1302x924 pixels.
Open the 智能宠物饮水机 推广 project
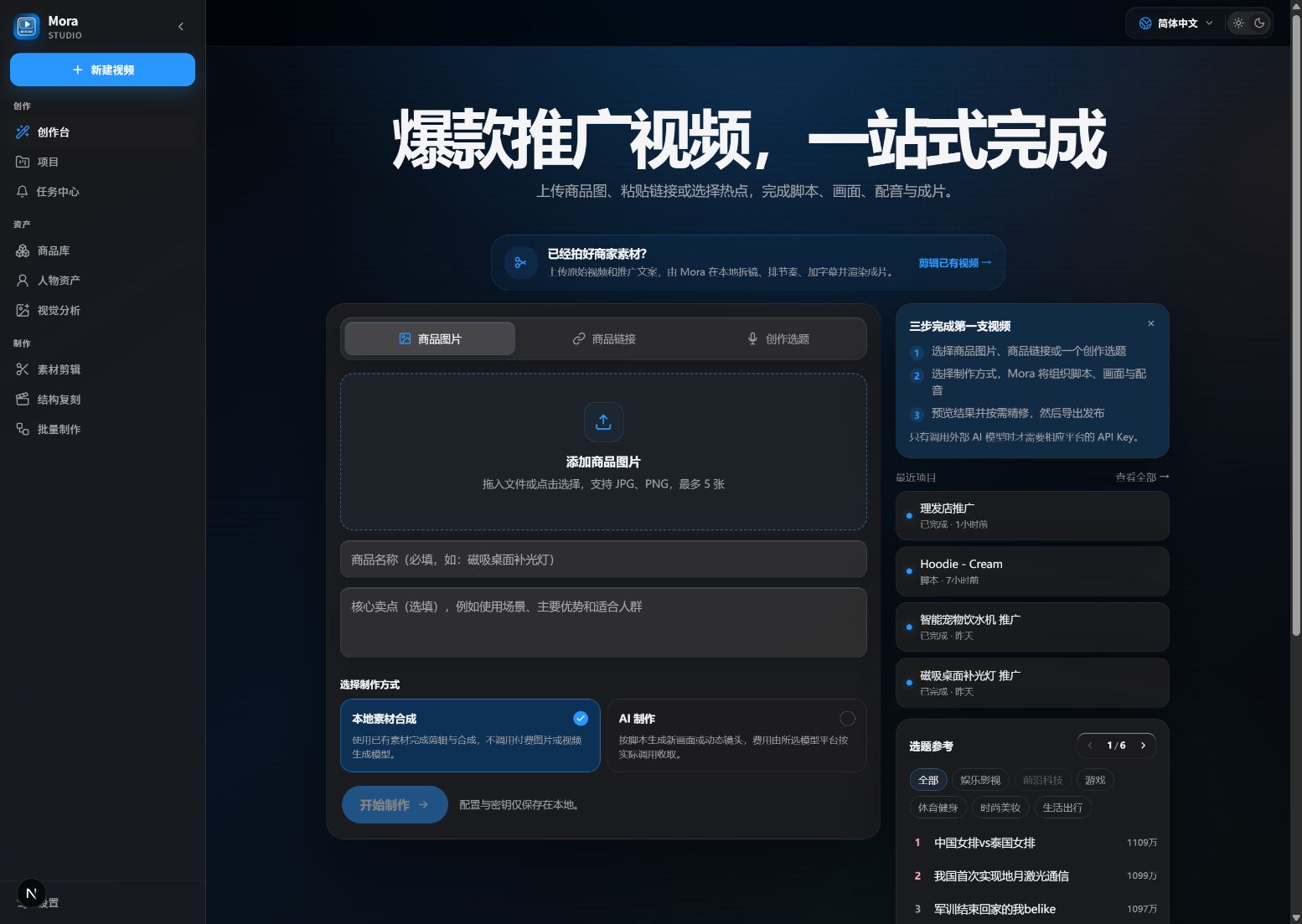(1032, 627)
